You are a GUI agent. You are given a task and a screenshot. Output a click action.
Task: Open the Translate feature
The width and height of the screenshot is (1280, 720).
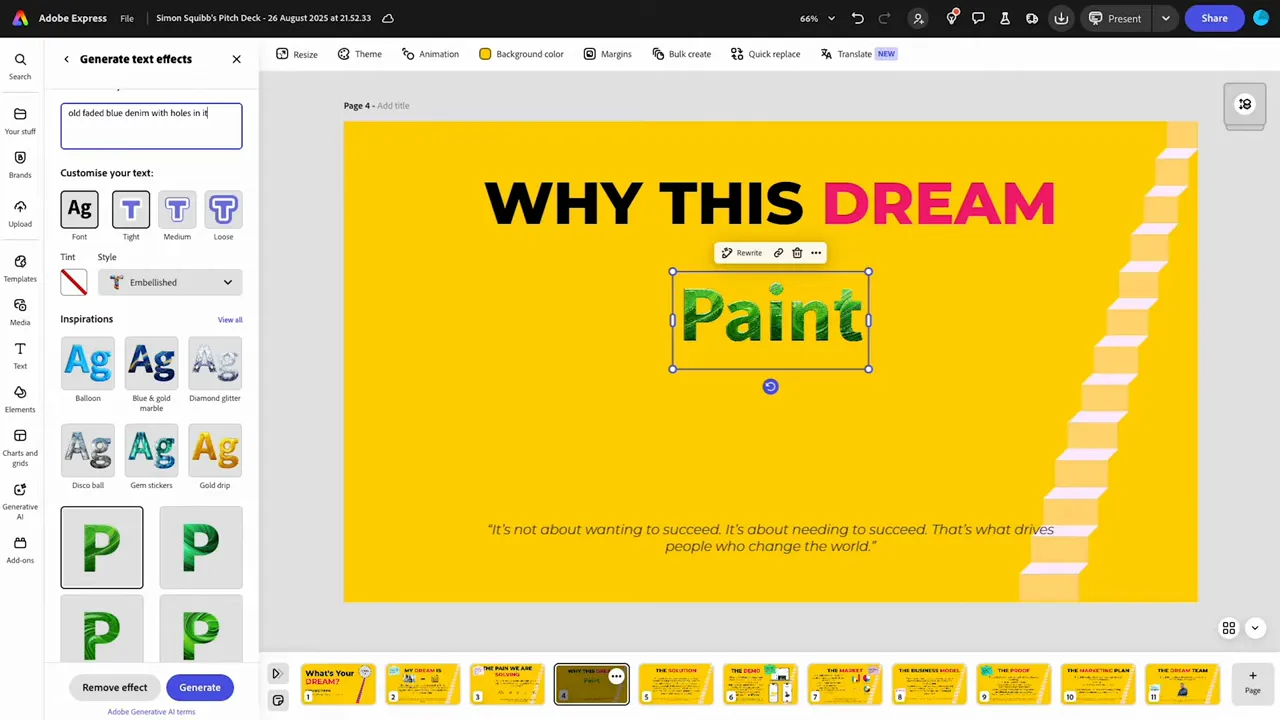click(x=858, y=54)
